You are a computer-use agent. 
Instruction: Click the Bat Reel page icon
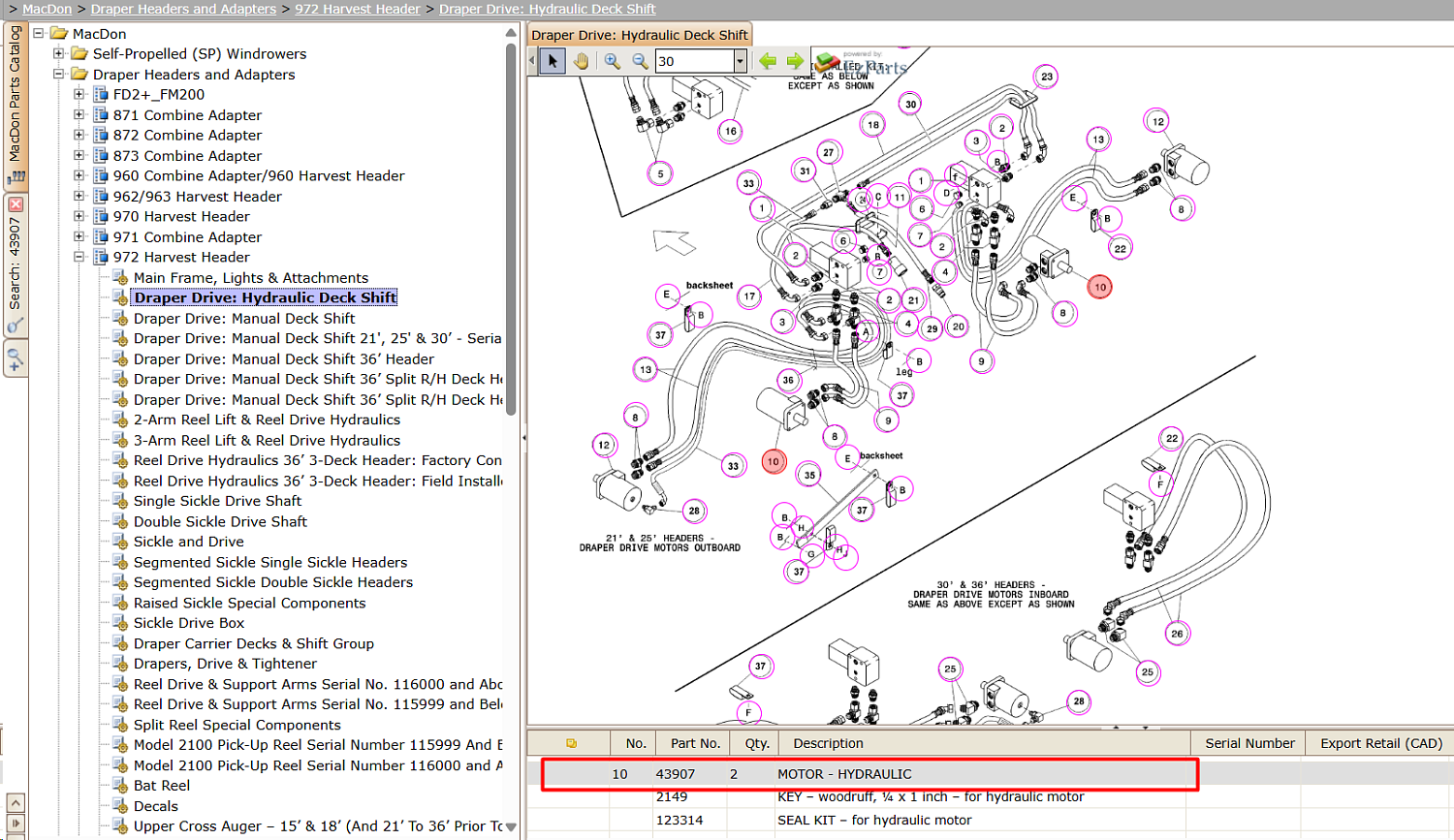(121, 787)
